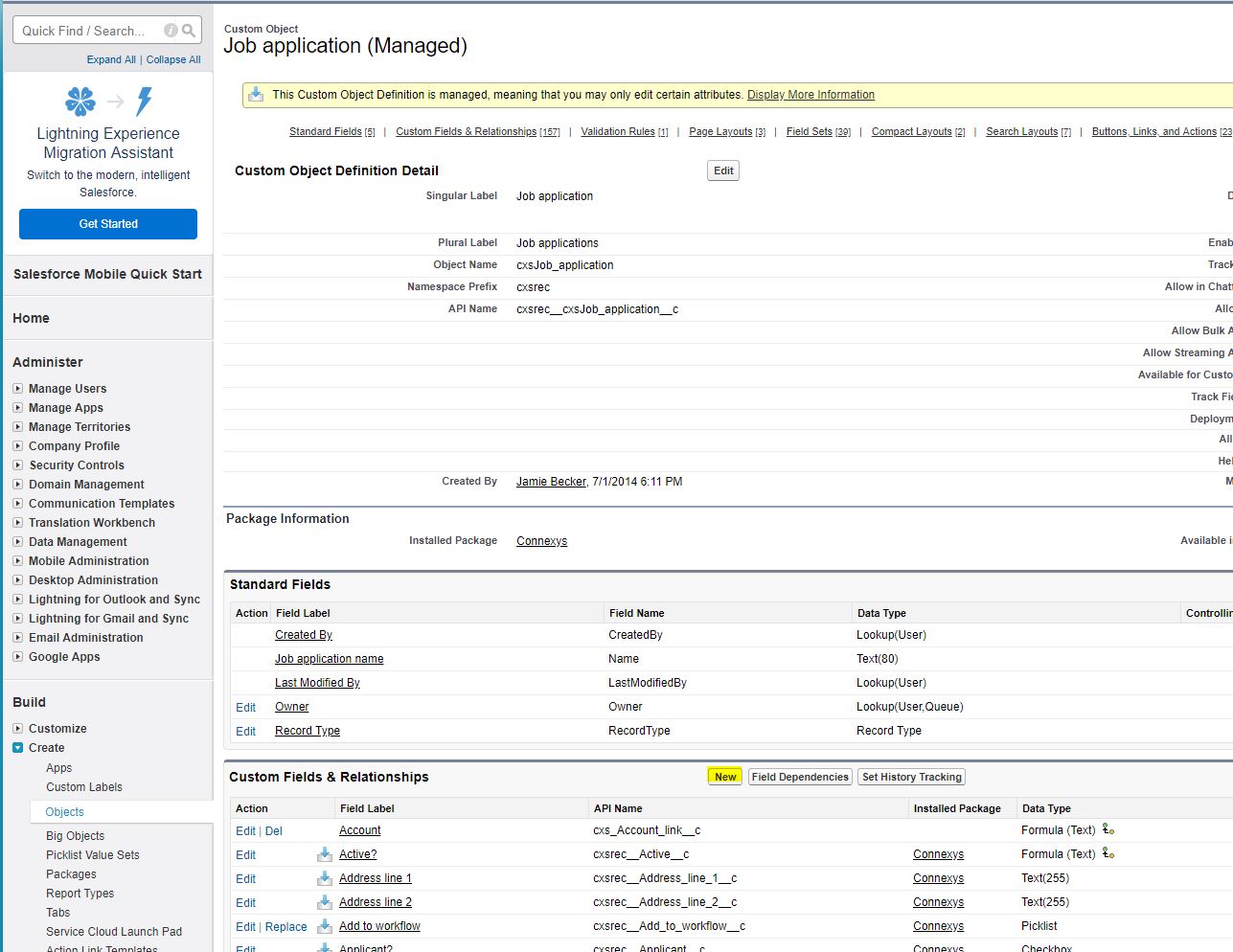The height and width of the screenshot is (952, 1233).
Task: Click the package download icon beside Active?
Action: (325, 854)
